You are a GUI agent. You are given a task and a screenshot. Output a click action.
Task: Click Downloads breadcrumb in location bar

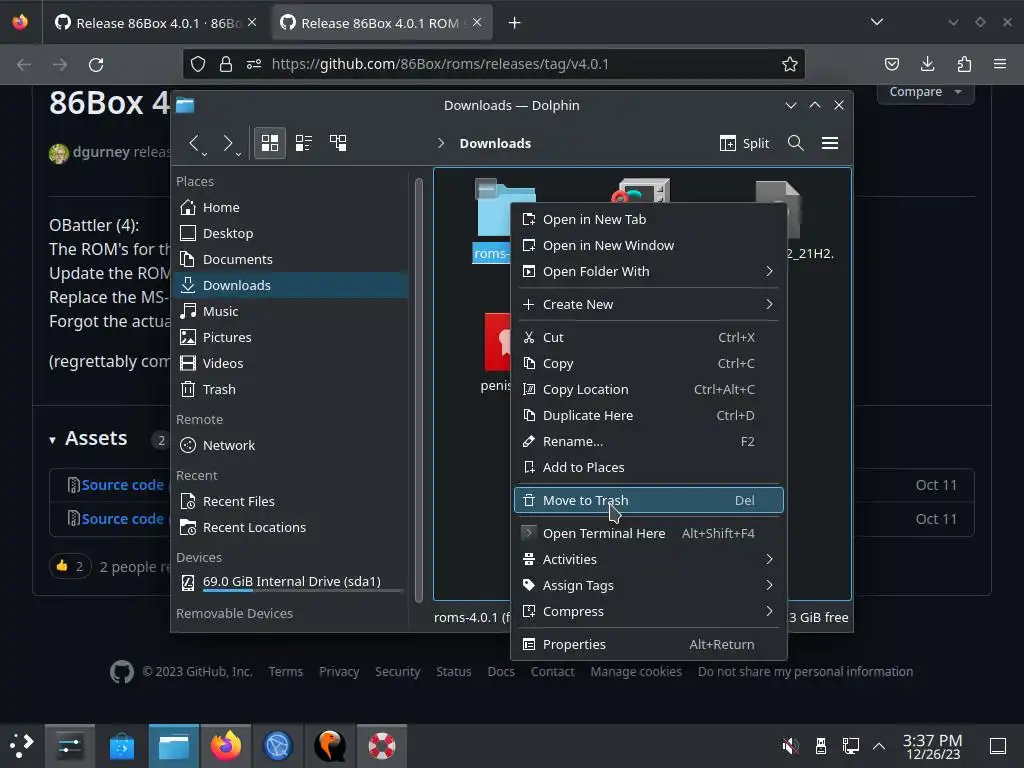pos(495,143)
